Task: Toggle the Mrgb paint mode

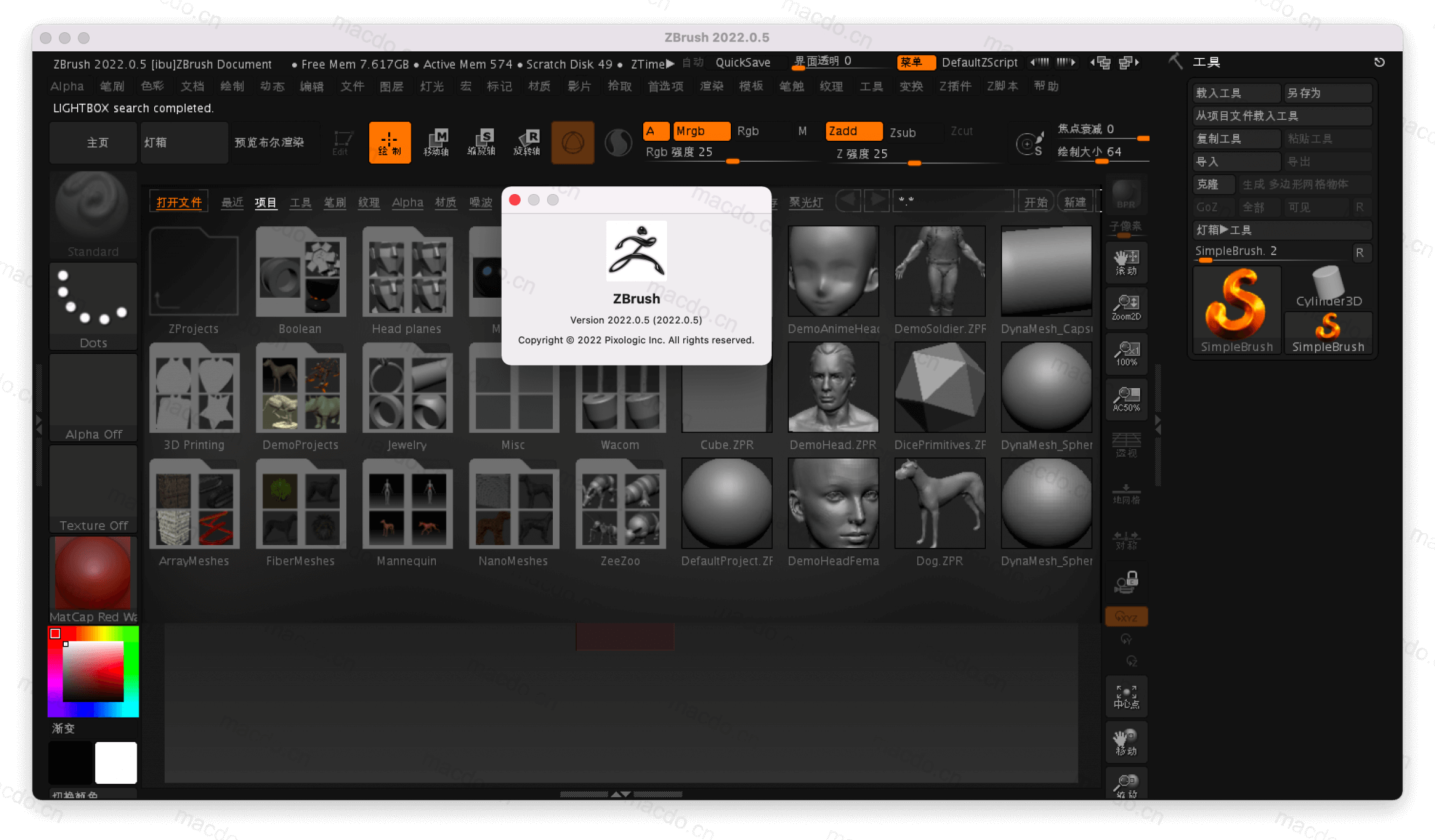Action: coord(701,131)
